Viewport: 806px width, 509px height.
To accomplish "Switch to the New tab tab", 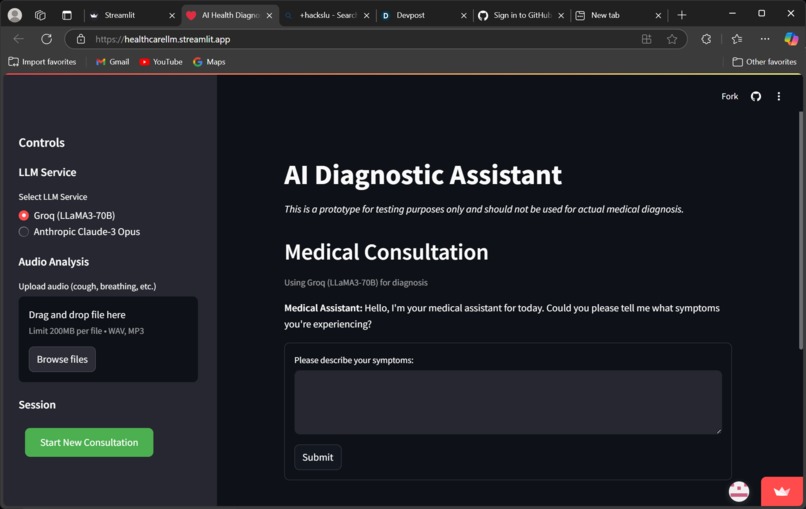I will (x=619, y=15).
